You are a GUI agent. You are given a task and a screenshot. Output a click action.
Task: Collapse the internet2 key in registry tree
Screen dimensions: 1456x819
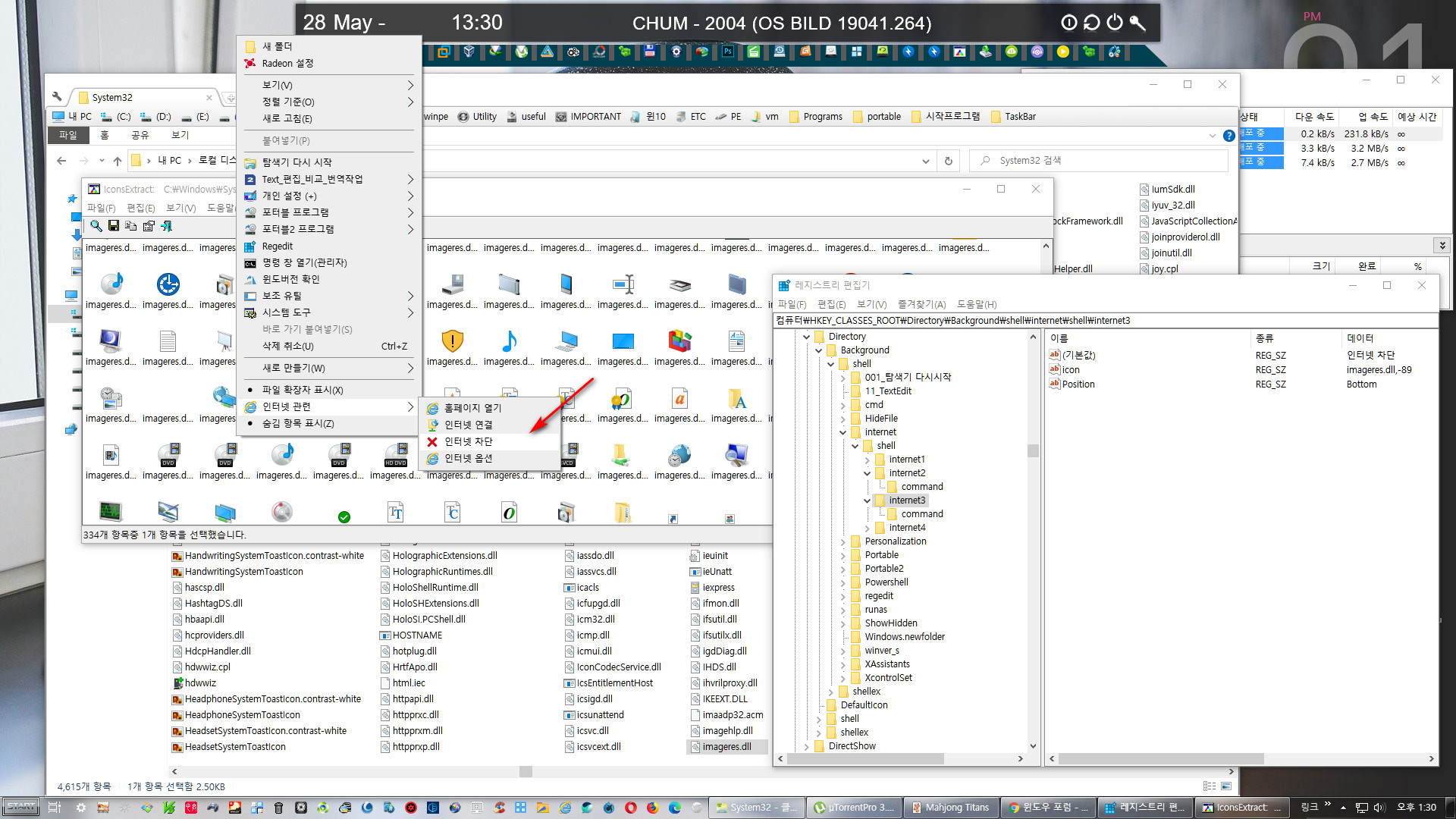click(867, 473)
